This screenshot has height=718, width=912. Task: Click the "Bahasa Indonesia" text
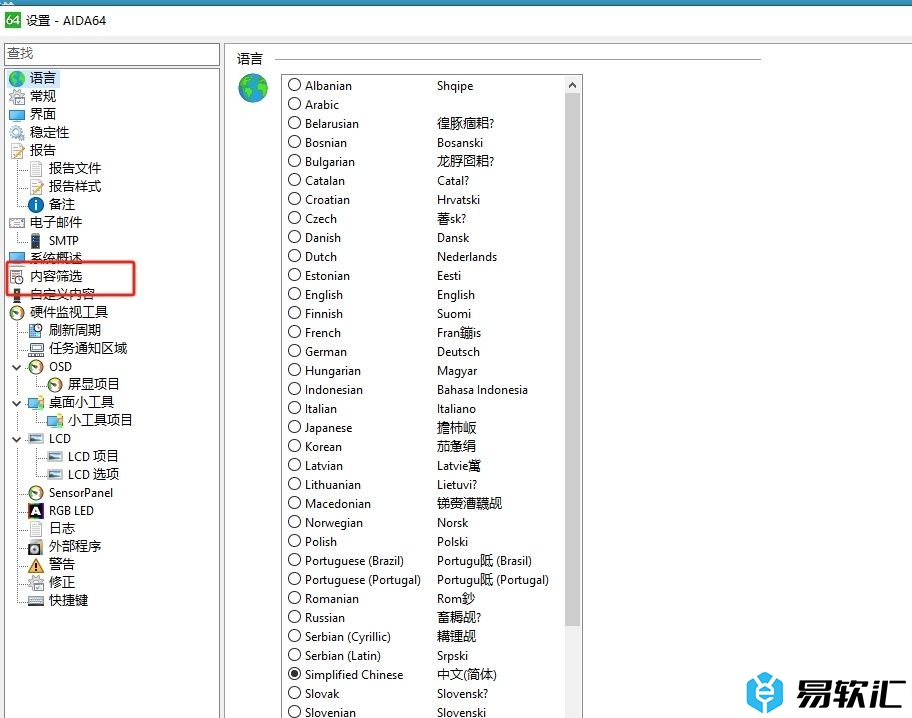point(482,390)
